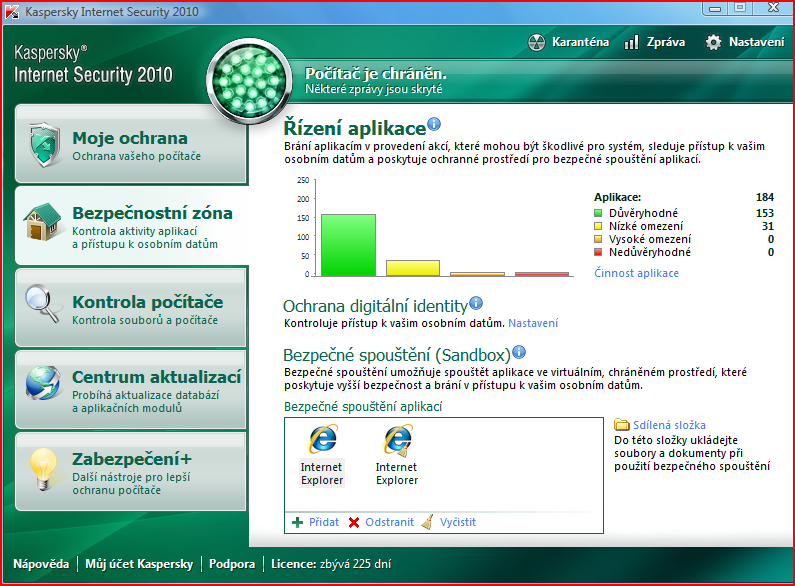This screenshot has width=795, height=586.
Task: Click the Odstranit link
Action: pos(389,522)
